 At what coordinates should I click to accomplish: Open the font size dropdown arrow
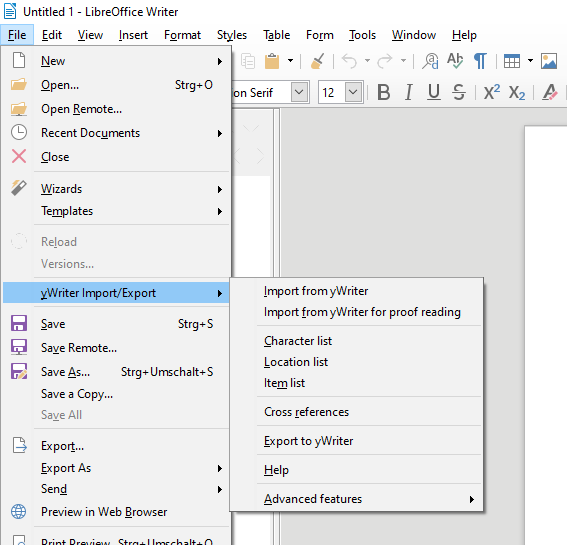coord(353,92)
